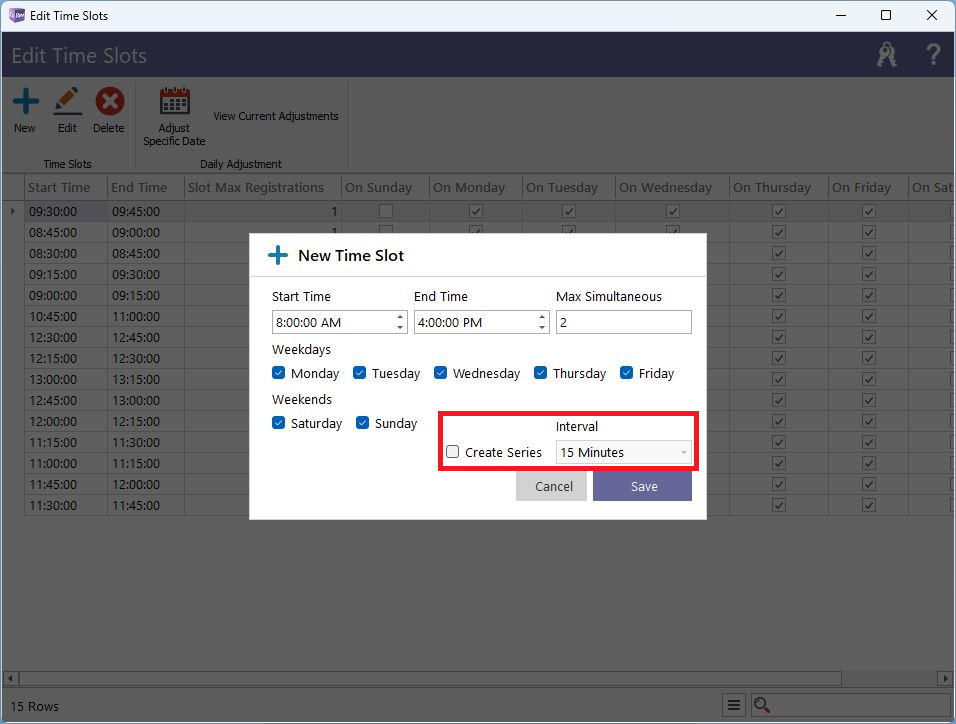Viewport: 956px width, 724px height.
Task: Toggle On Thursday checkbox for 12:00:00 row
Action: tap(779, 421)
